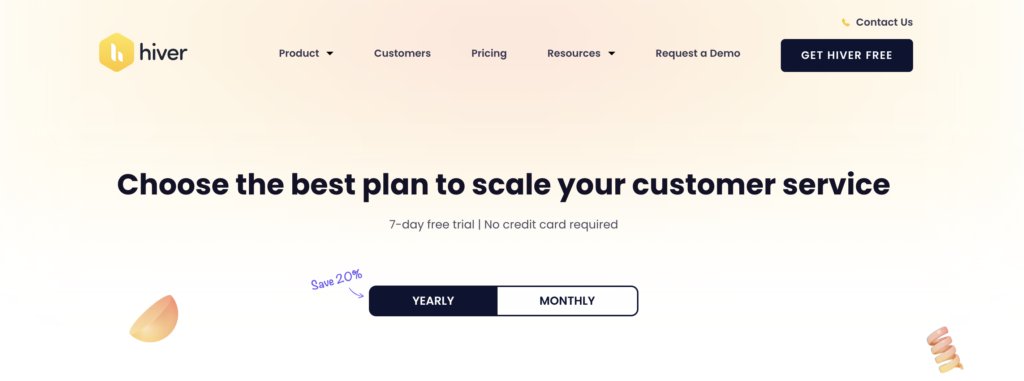The height and width of the screenshot is (381, 1024).
Task: Open the Pricing page
Action: (489, 54)
